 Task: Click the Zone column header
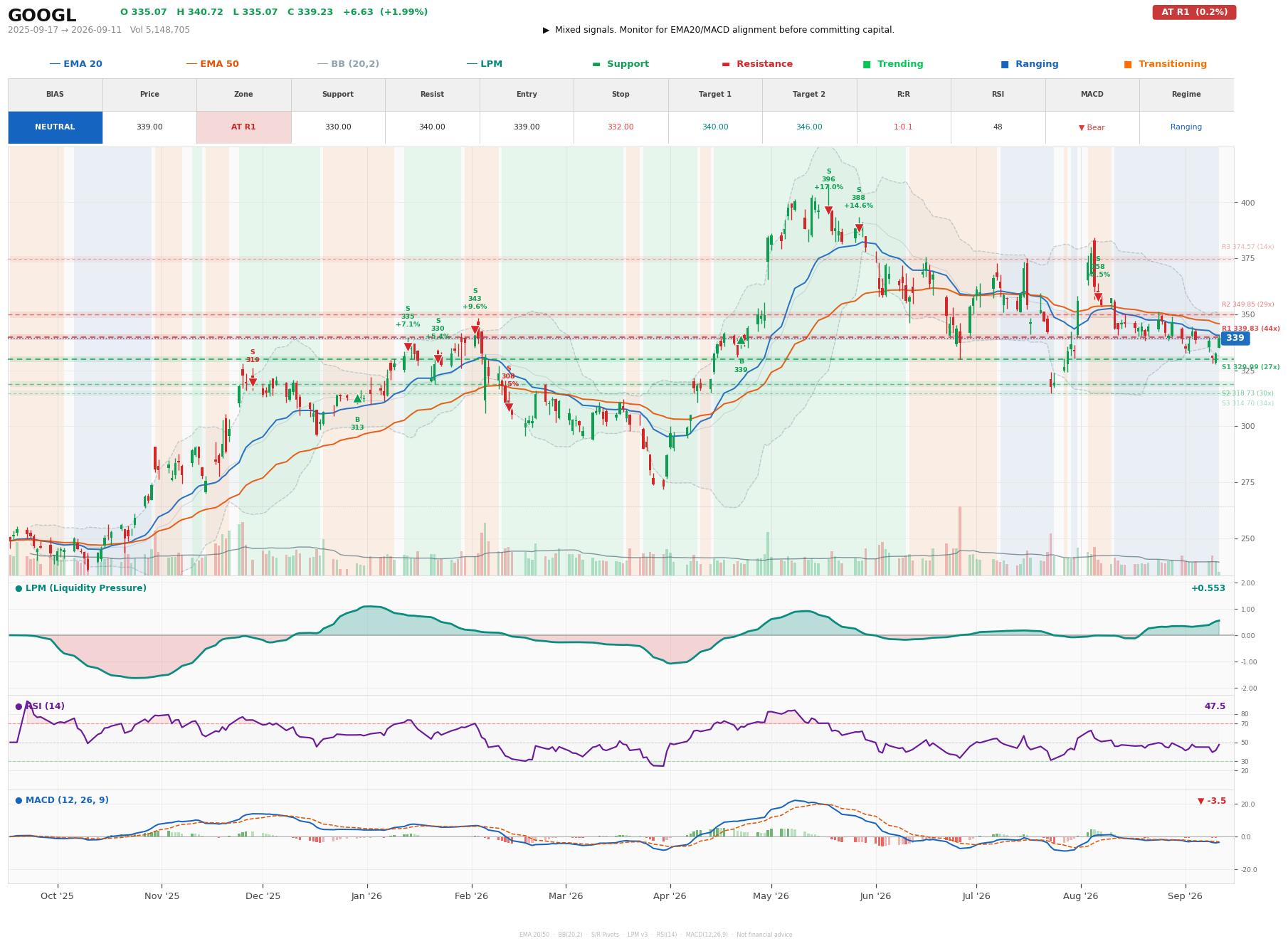[243, 95]
